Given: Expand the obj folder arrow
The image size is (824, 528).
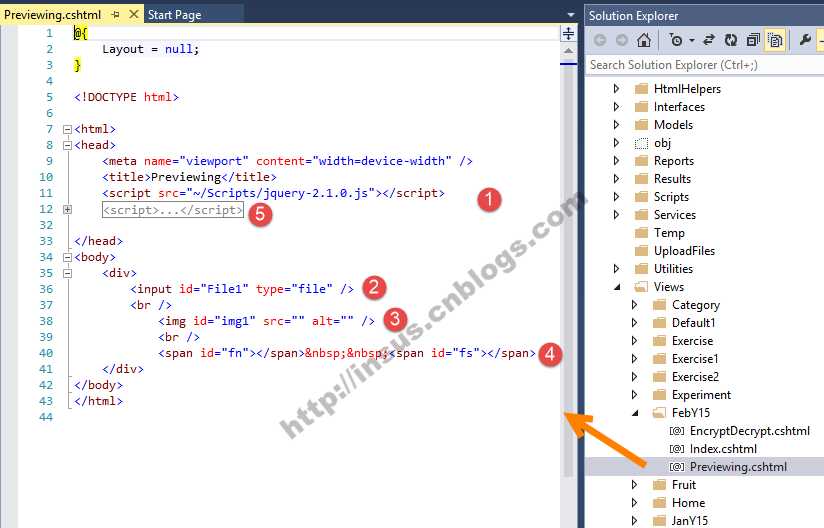Looking at the screenshot, I should (x=616, y=142).
